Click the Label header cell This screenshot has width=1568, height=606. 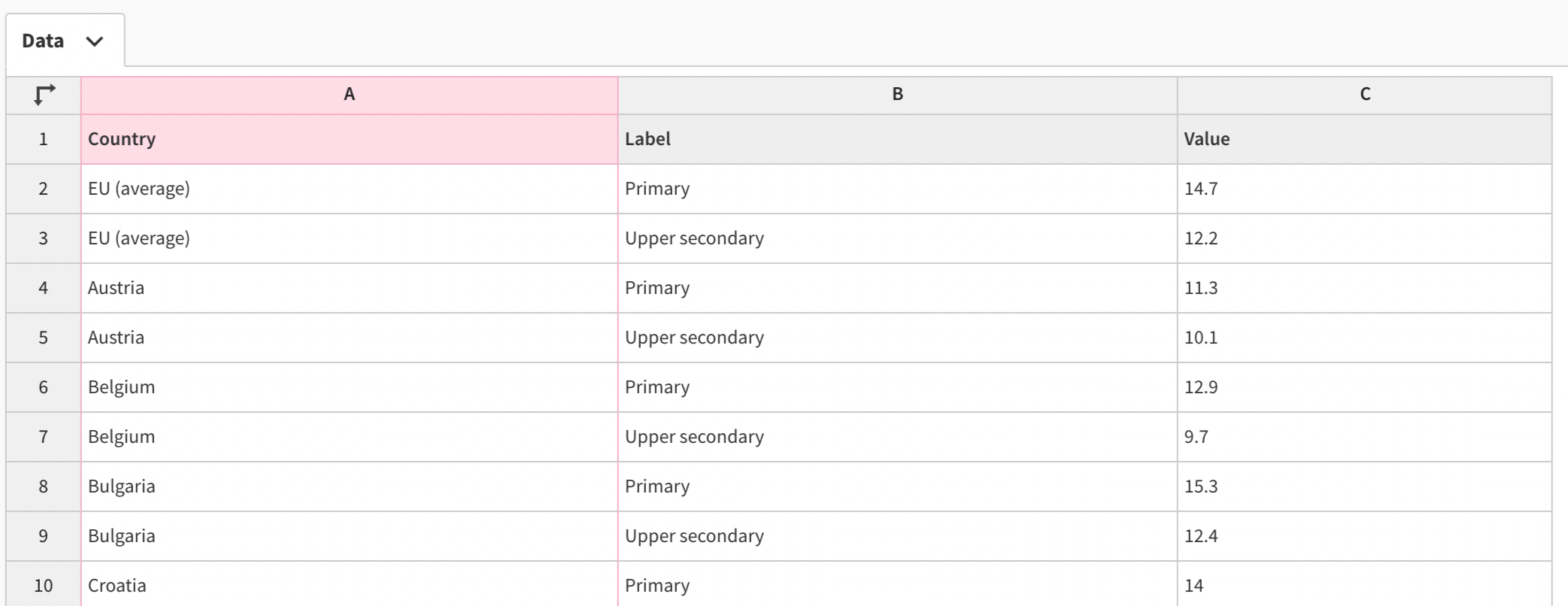pyautogui.click(x=897, y=139)
